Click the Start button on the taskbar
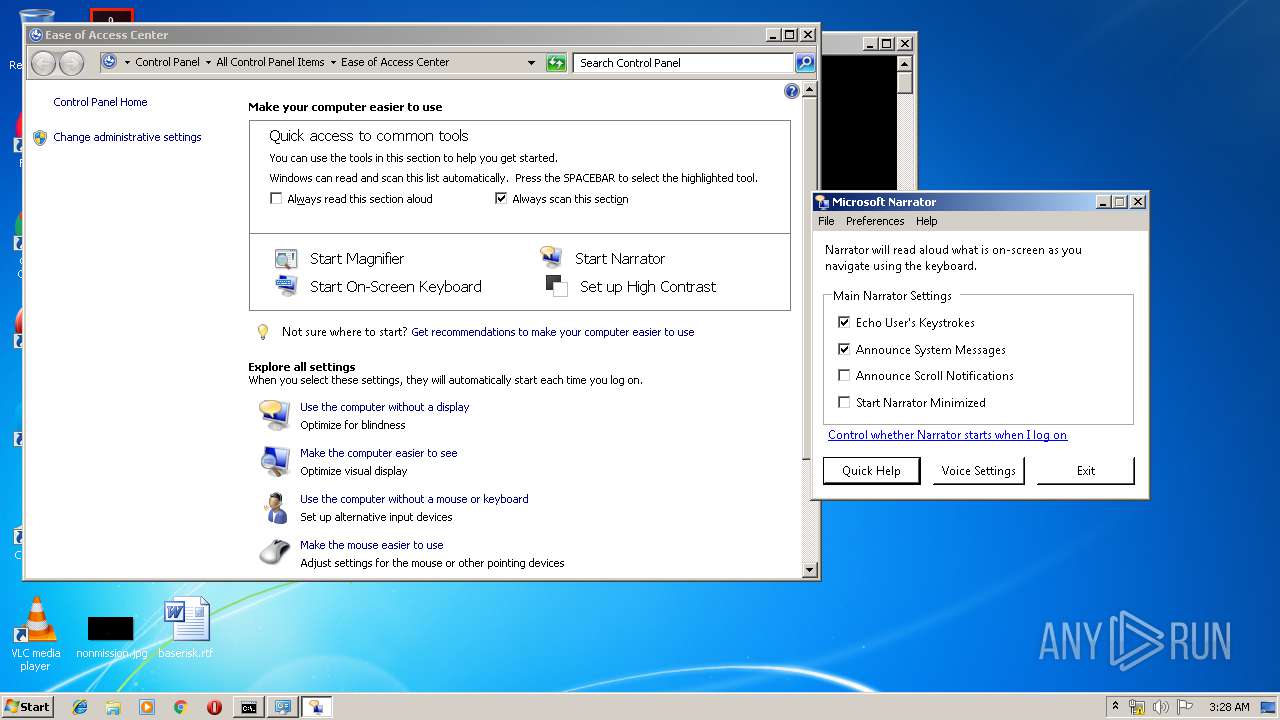1280x720 pixels. (x=27, y=707)
